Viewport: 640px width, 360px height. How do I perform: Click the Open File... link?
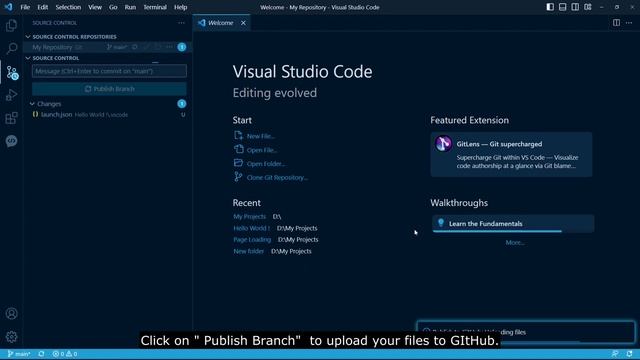pyautogui.click(x=262, y=150)
